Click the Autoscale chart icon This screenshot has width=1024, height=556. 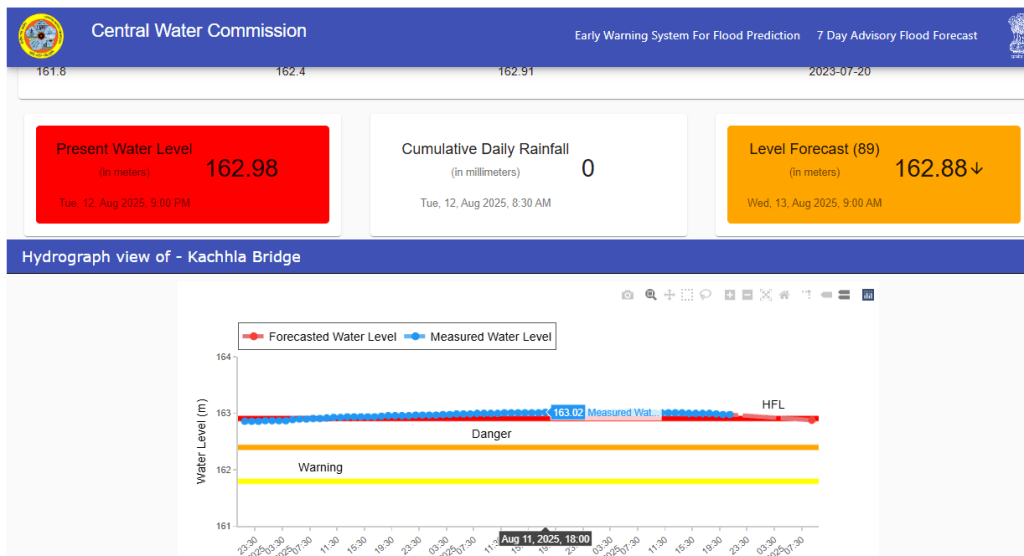pyautogui.click(x=766, y=295)
